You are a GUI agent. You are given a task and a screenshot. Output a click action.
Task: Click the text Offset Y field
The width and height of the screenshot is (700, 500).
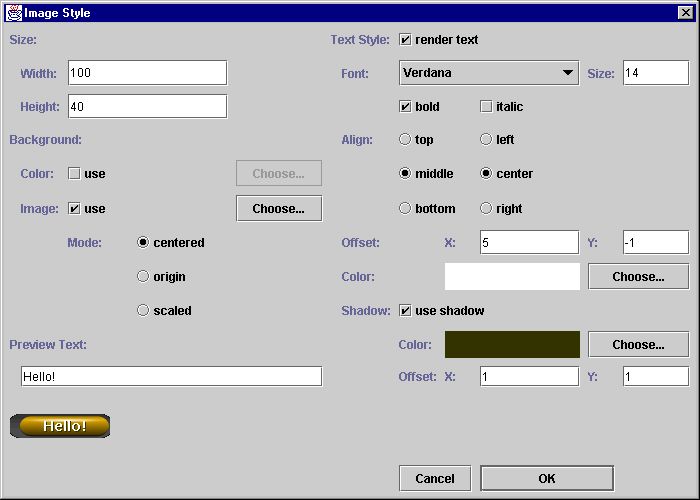656,242
